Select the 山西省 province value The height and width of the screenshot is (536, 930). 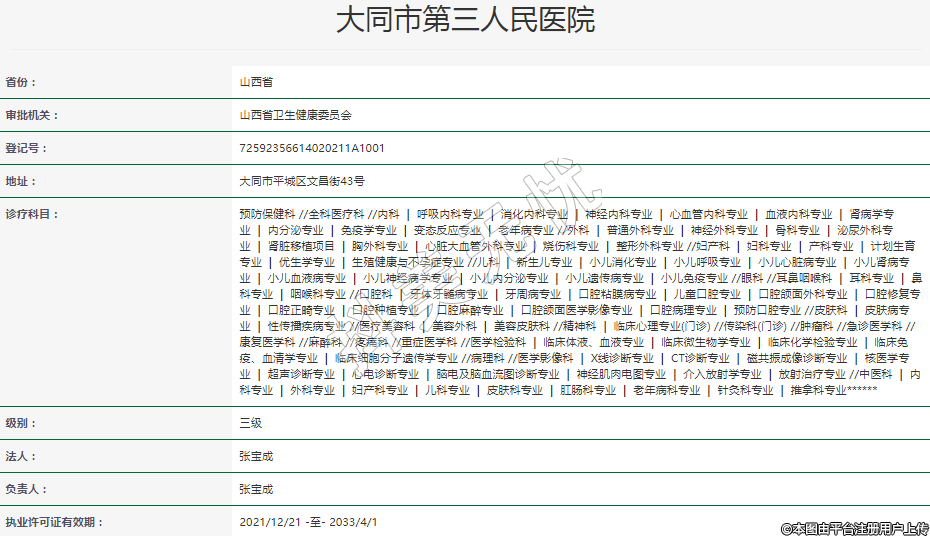pyautogui.click(x=256, y=82)
